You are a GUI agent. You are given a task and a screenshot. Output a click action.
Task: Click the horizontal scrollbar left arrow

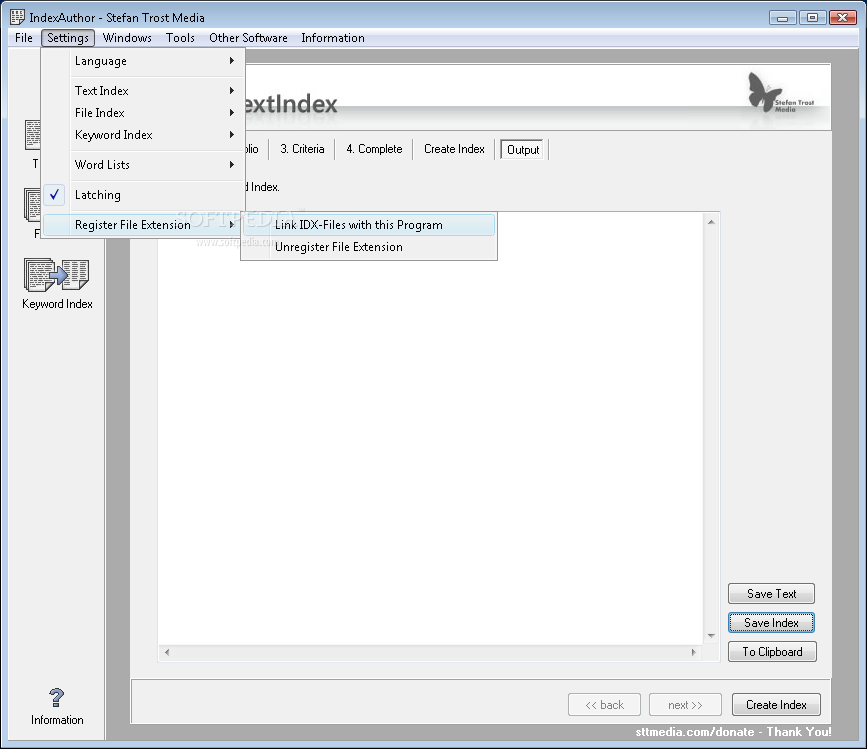(167, 652)
